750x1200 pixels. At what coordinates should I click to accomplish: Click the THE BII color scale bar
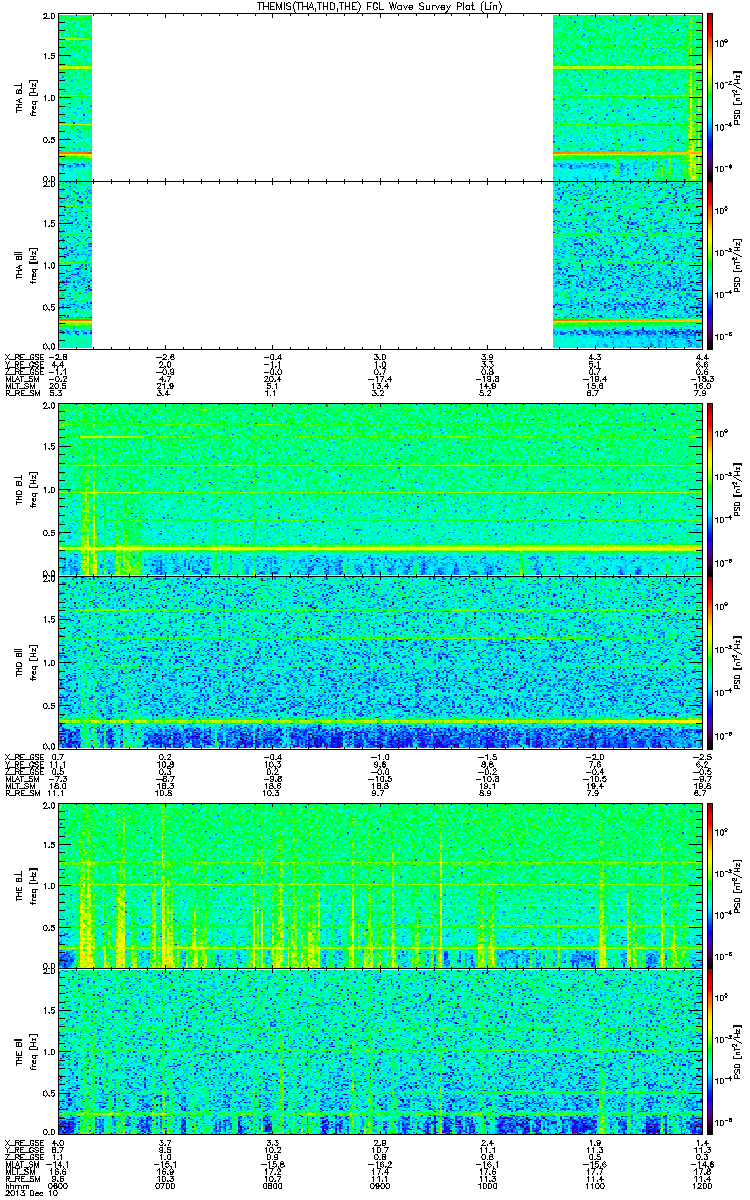711,1051
